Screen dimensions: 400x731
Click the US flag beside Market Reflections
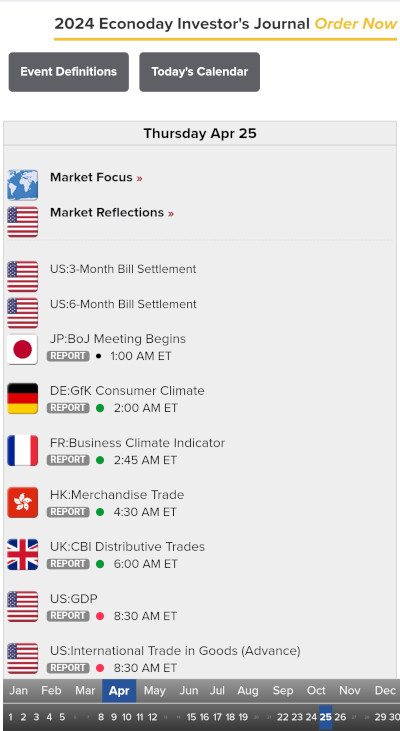[x=22, y=222]
